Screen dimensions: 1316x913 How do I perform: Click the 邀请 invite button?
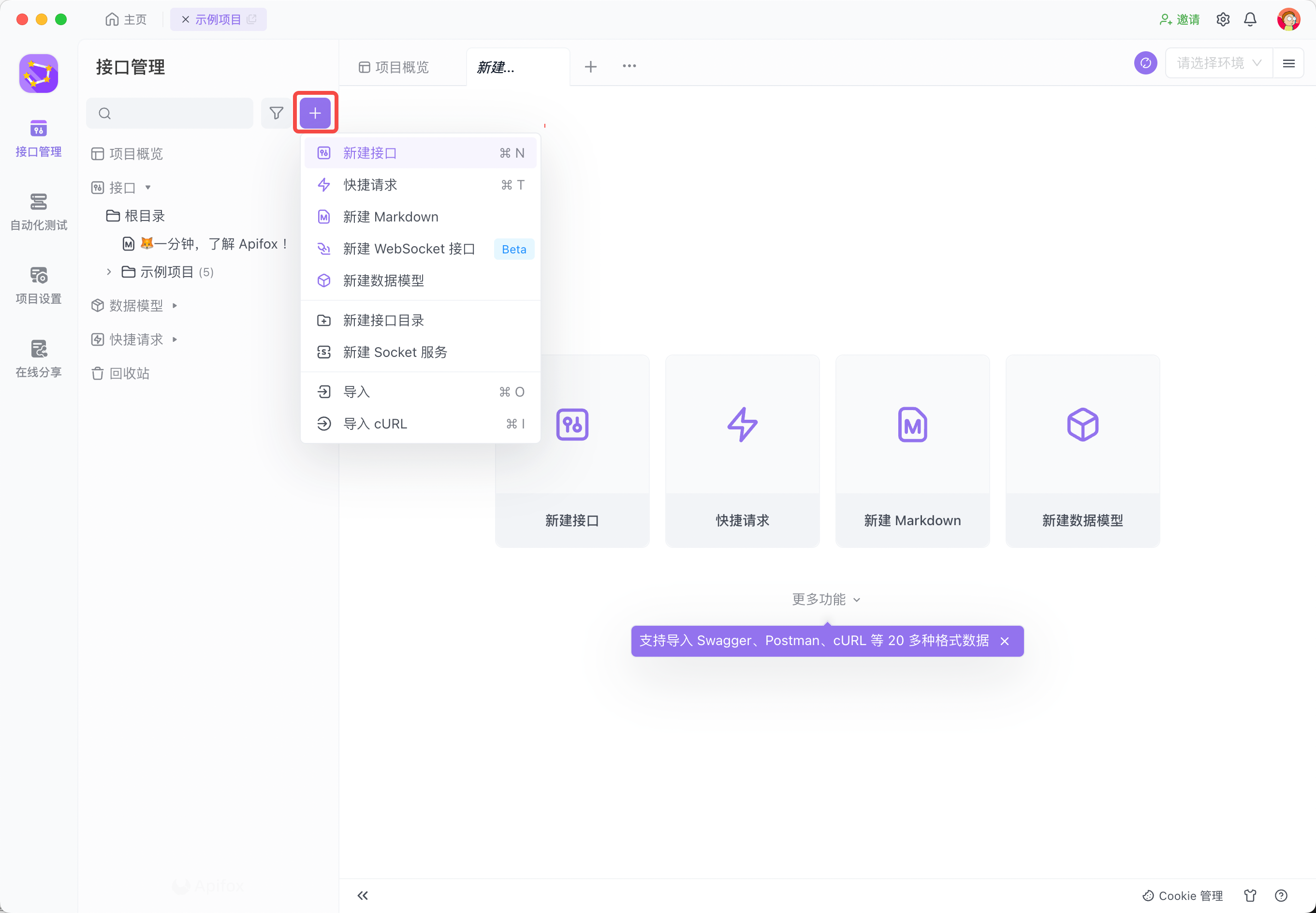1179,19
